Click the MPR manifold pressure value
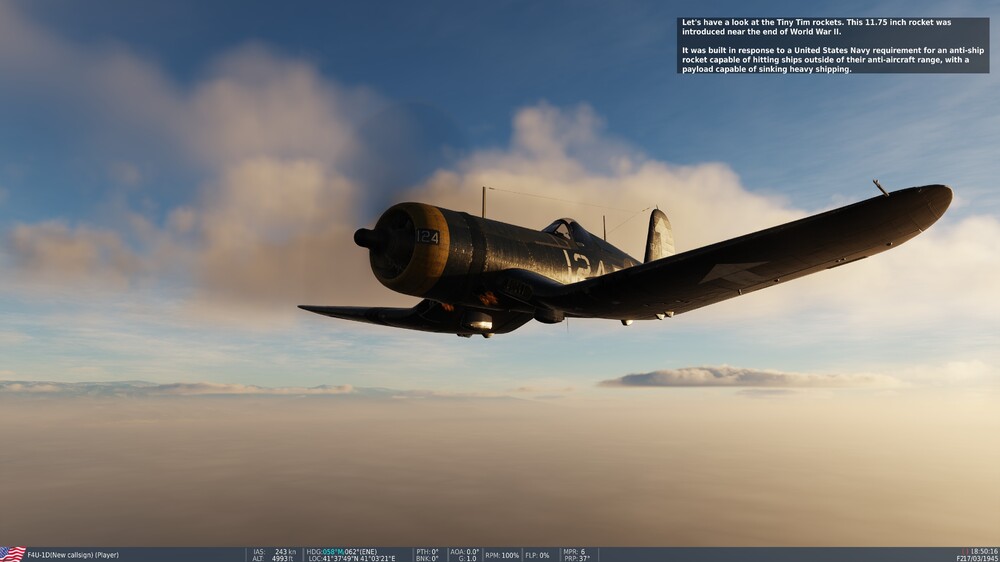The image size is (1000, 562). coord(574,551)
